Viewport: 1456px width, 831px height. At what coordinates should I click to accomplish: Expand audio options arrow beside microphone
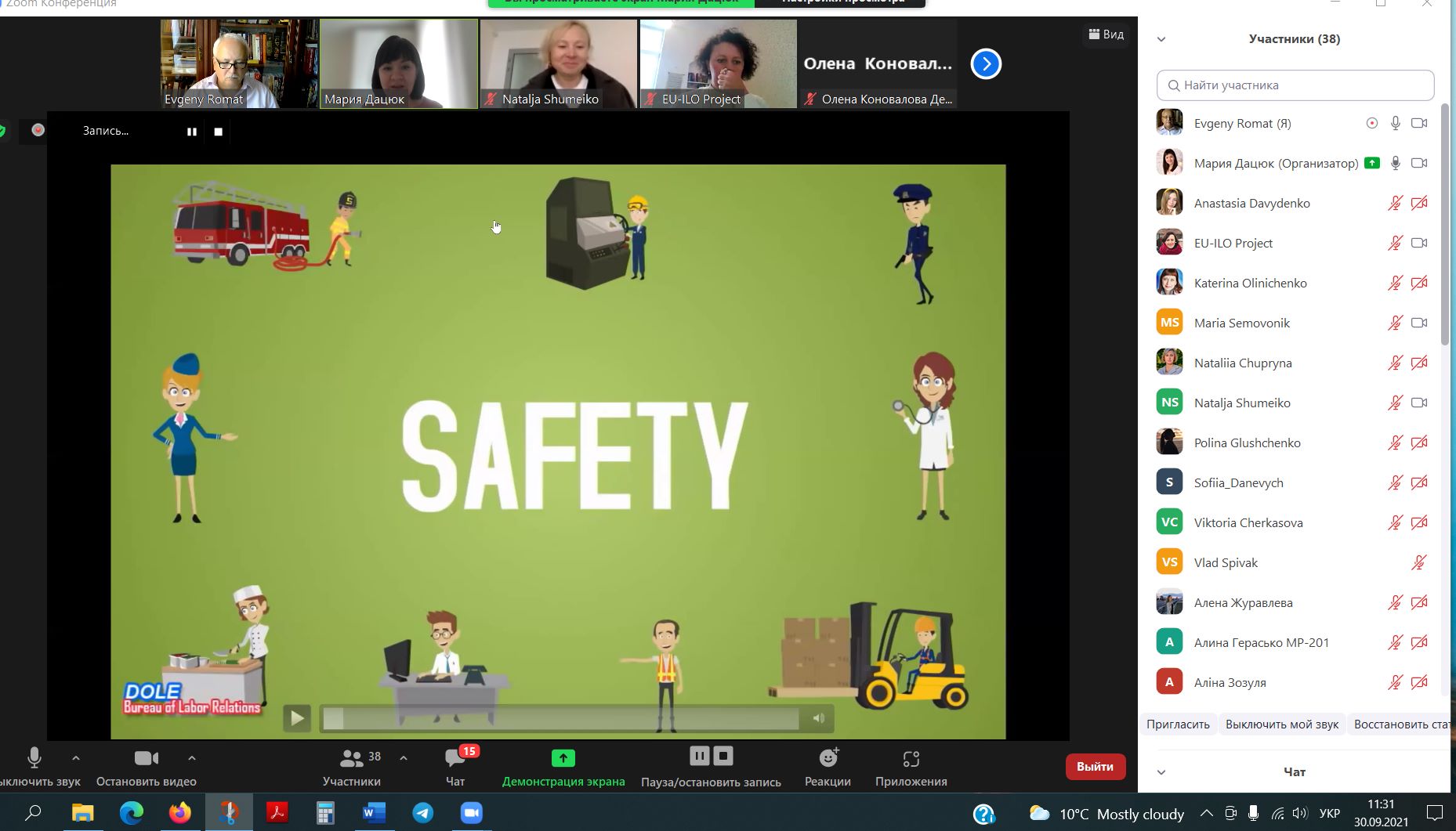(x=76, y=758)
